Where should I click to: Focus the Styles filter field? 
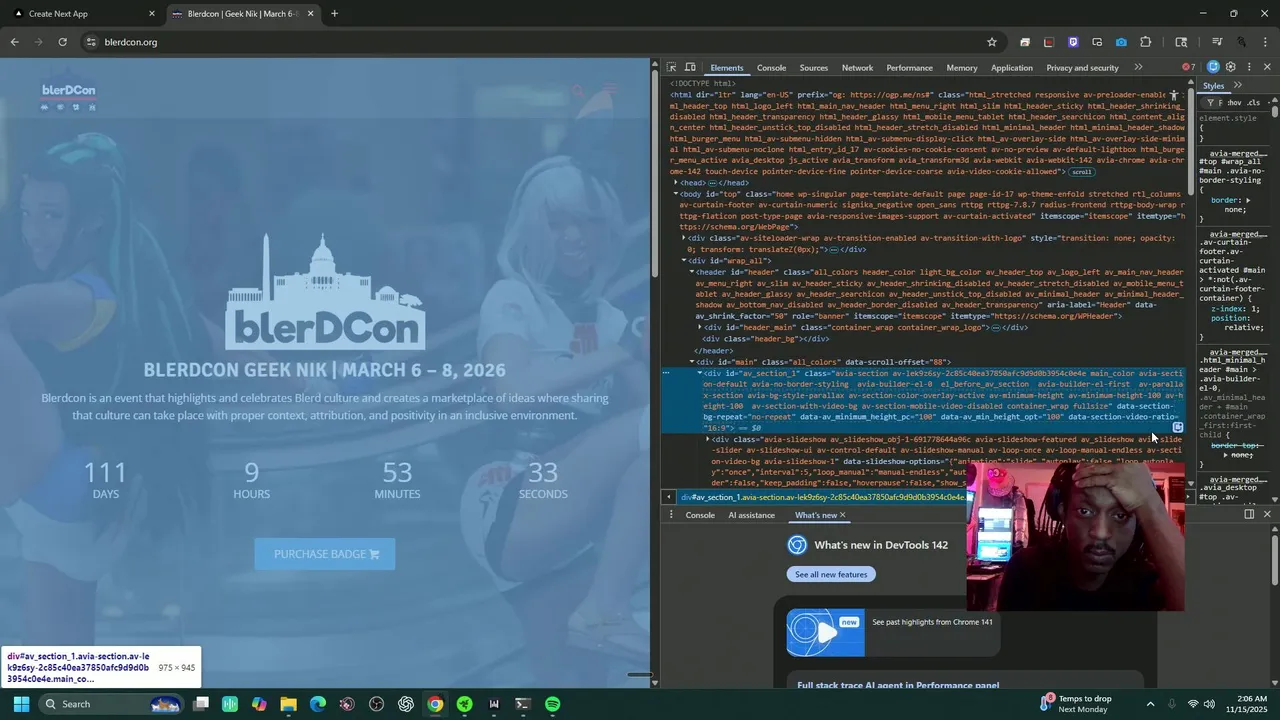(1210, 102)
